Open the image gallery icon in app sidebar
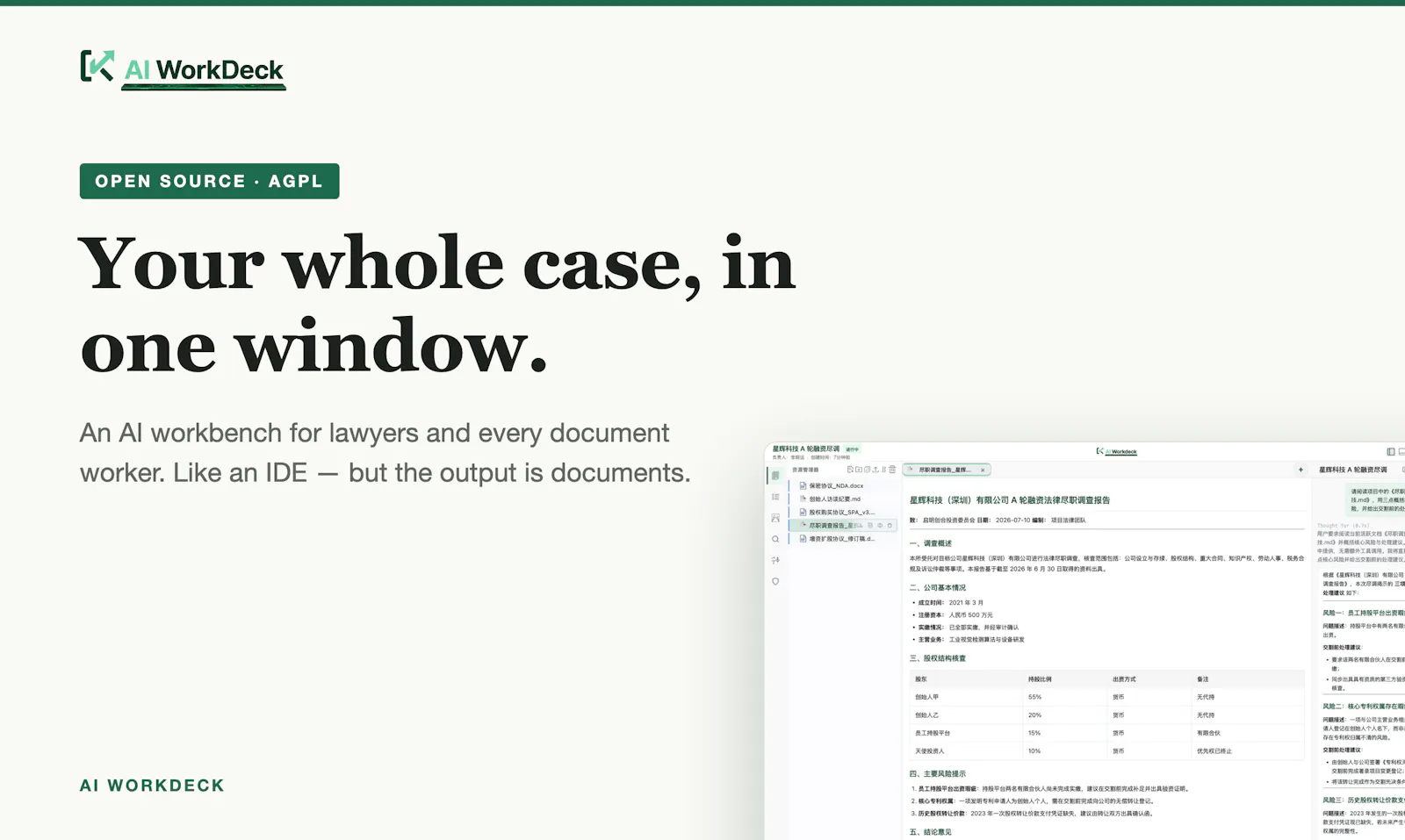 coord(775,518)
